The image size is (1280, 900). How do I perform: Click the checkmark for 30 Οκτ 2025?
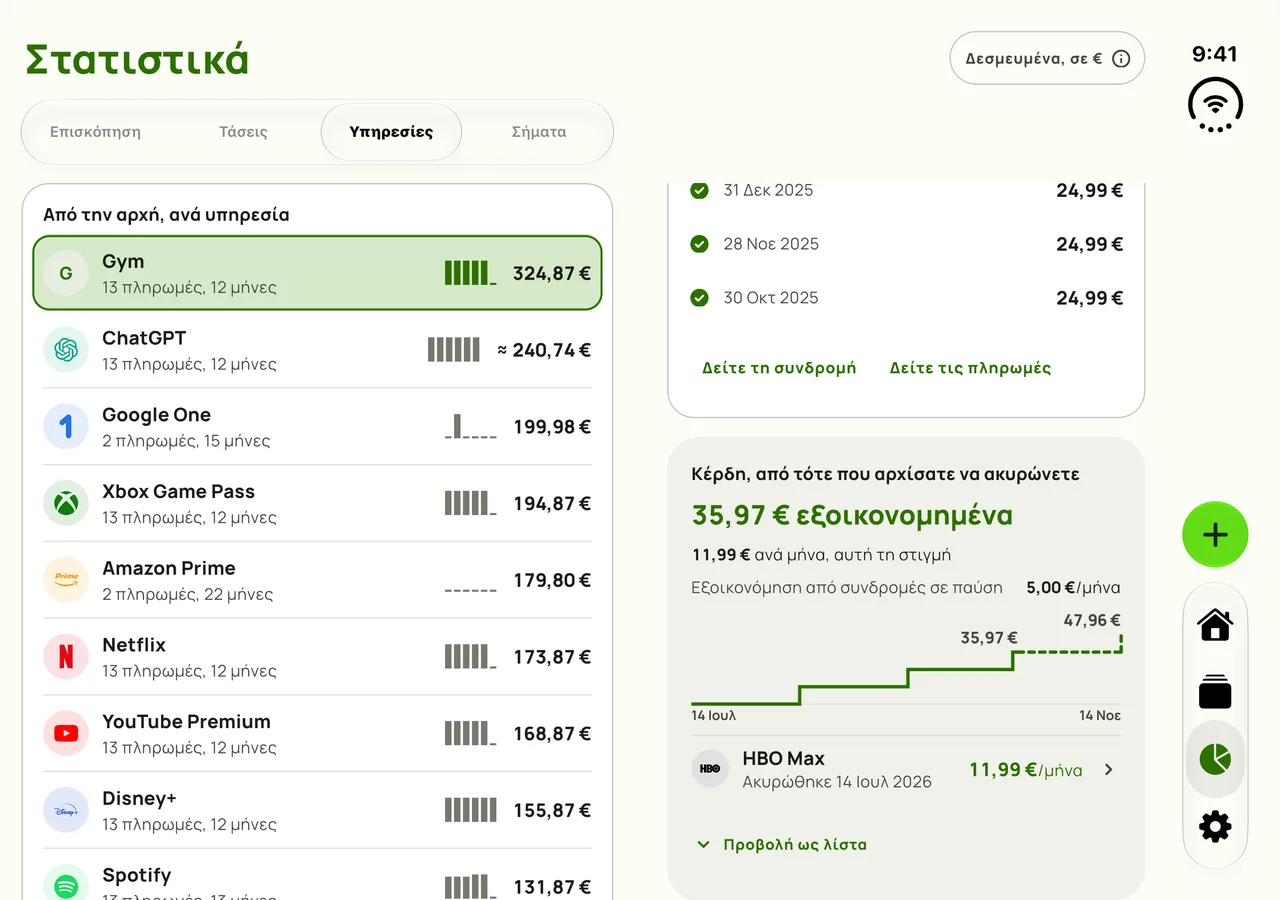click(x=700, y=298)
